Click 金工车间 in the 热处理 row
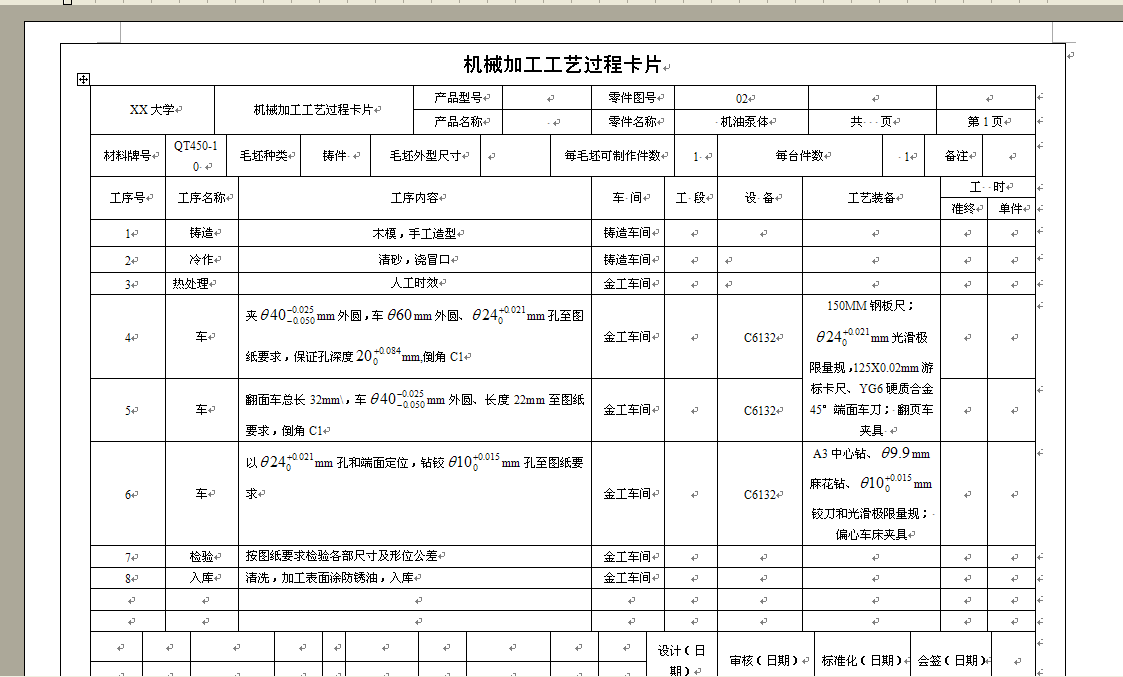 [629, 284]
